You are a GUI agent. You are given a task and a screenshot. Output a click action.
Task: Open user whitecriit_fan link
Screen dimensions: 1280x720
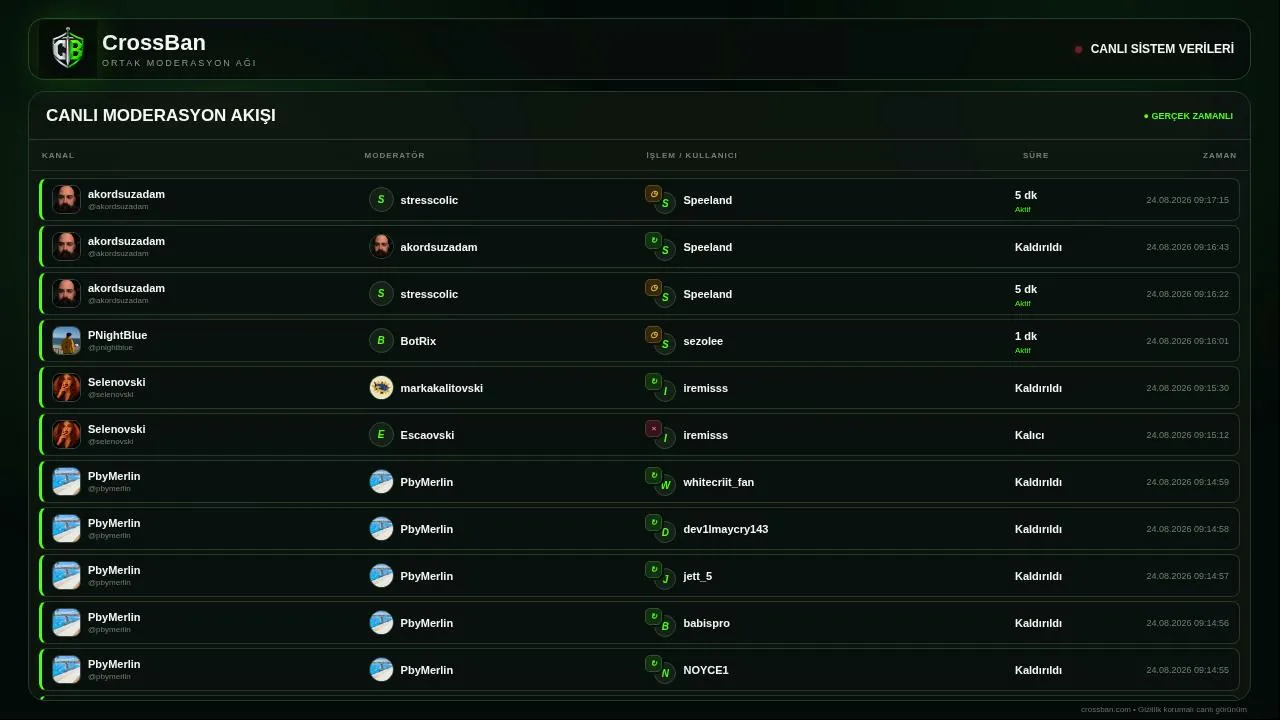pos(719,482)
